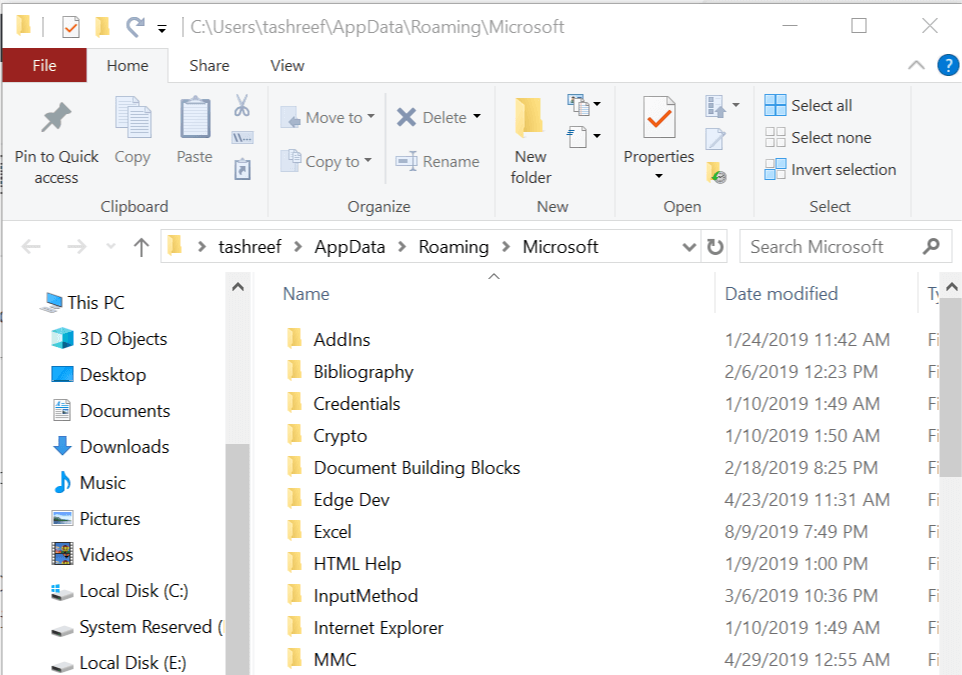Sort by the Date modified column header
The image size is (962, 675).
[x=781, y=294]
